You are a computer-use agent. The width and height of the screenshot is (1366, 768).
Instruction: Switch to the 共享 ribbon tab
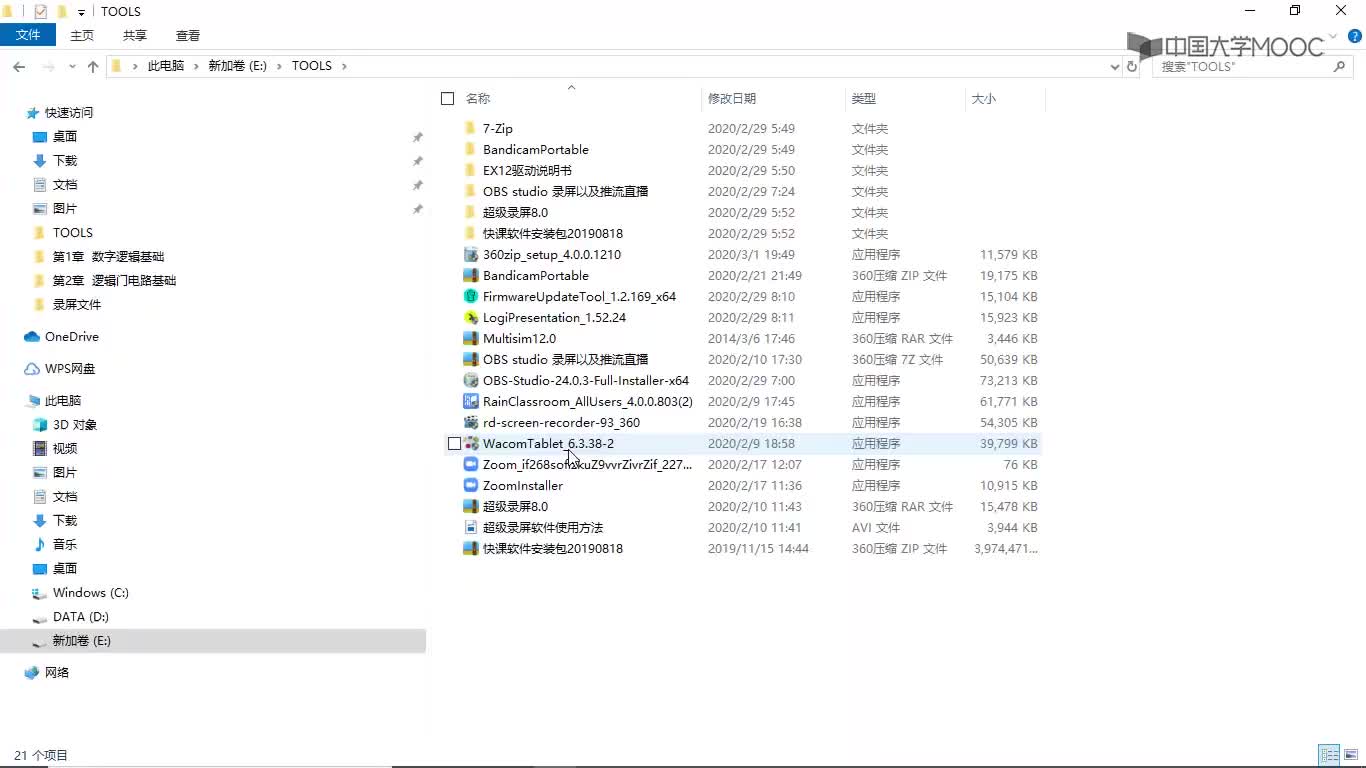point(135,35)
